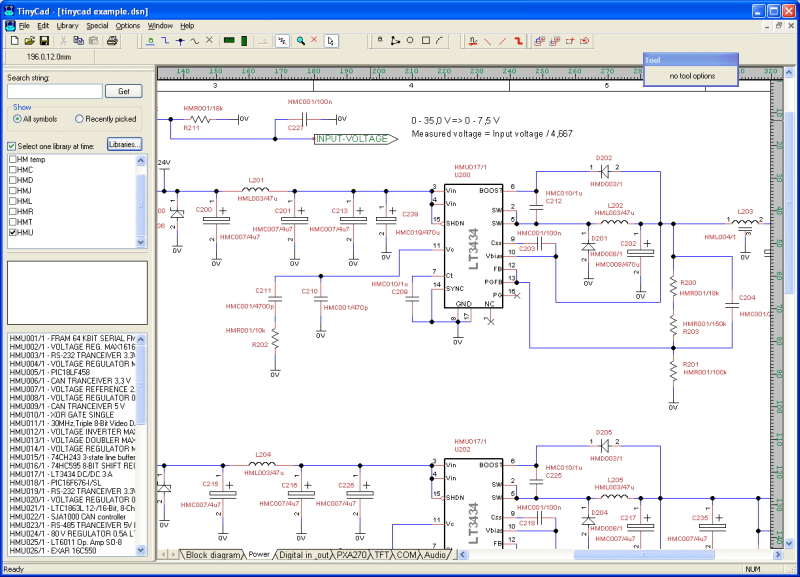Click the Paste icon in the toolbar
The height and width of the screenshot is (577, 800).
coord(95,41)
